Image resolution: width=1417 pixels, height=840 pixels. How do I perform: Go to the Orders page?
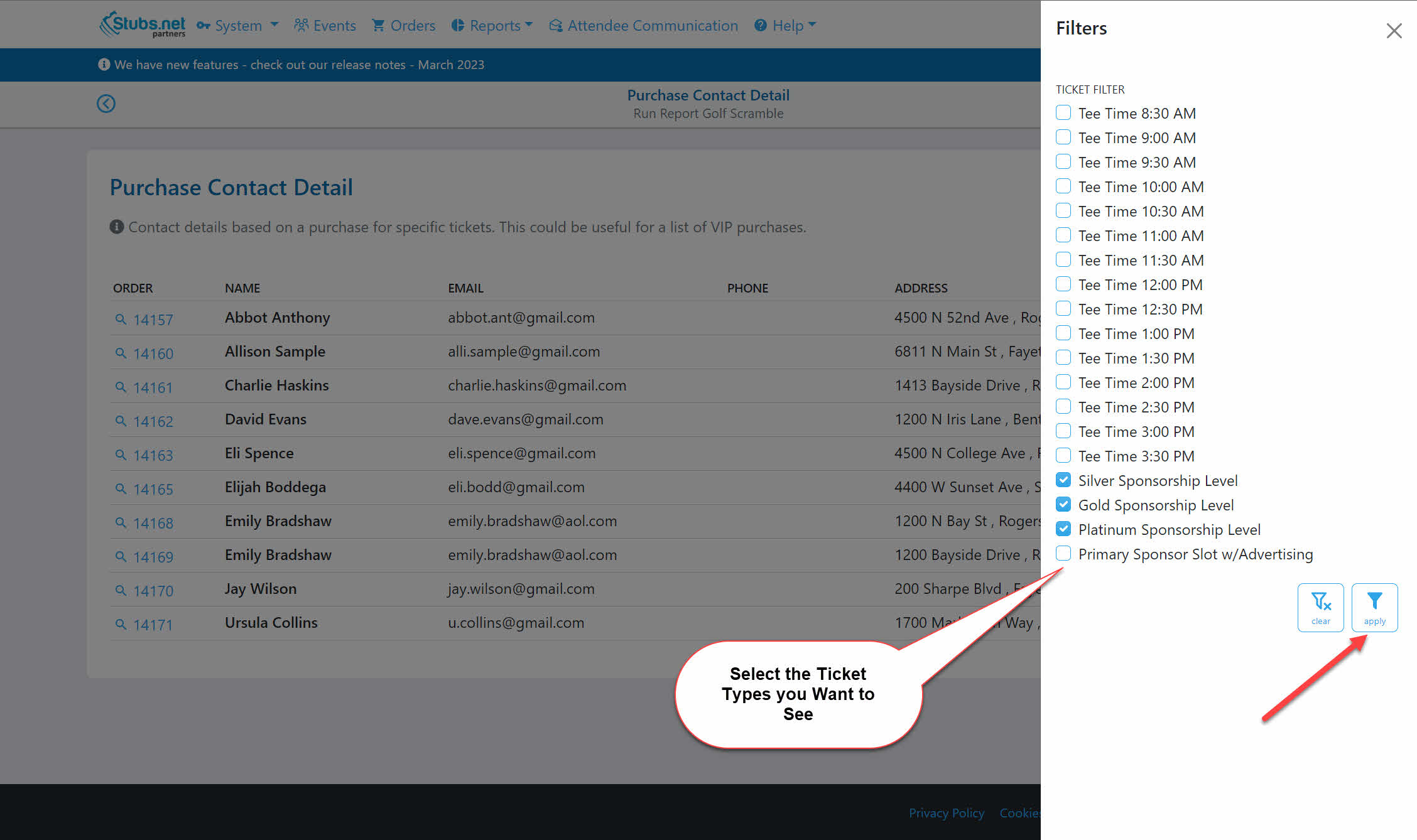coord(403,25)
